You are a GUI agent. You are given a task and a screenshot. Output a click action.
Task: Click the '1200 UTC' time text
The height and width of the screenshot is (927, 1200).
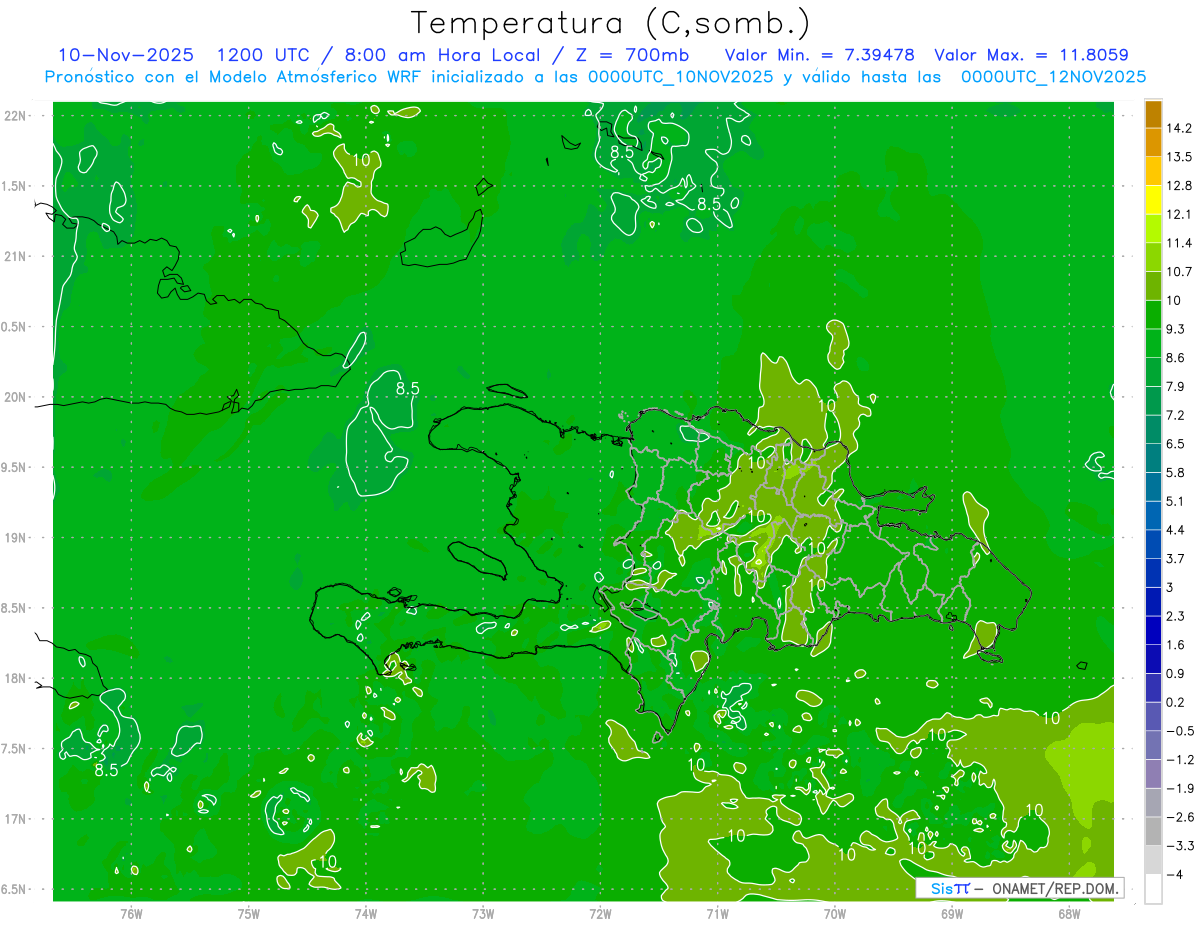[263, 55]
